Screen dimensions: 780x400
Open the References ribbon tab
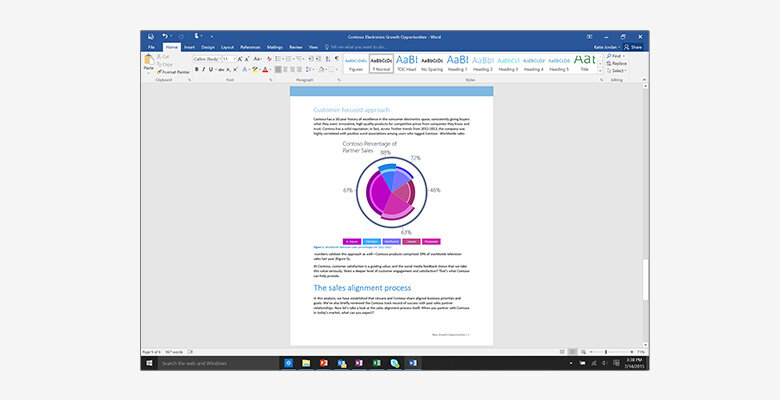point(252,46)
